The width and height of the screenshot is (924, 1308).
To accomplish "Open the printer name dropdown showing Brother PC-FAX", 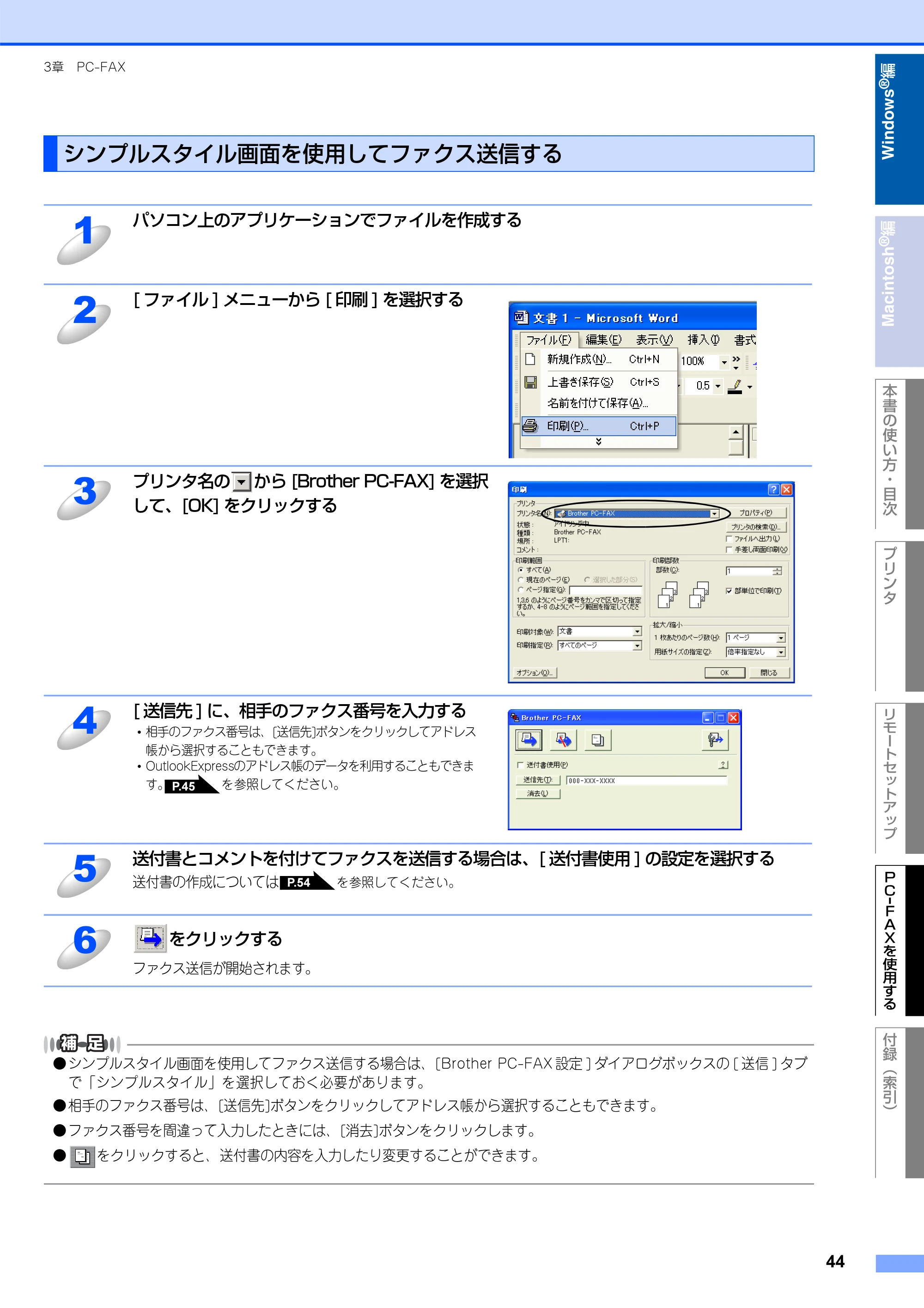I will pyautogui.click(x=714, y=513).
